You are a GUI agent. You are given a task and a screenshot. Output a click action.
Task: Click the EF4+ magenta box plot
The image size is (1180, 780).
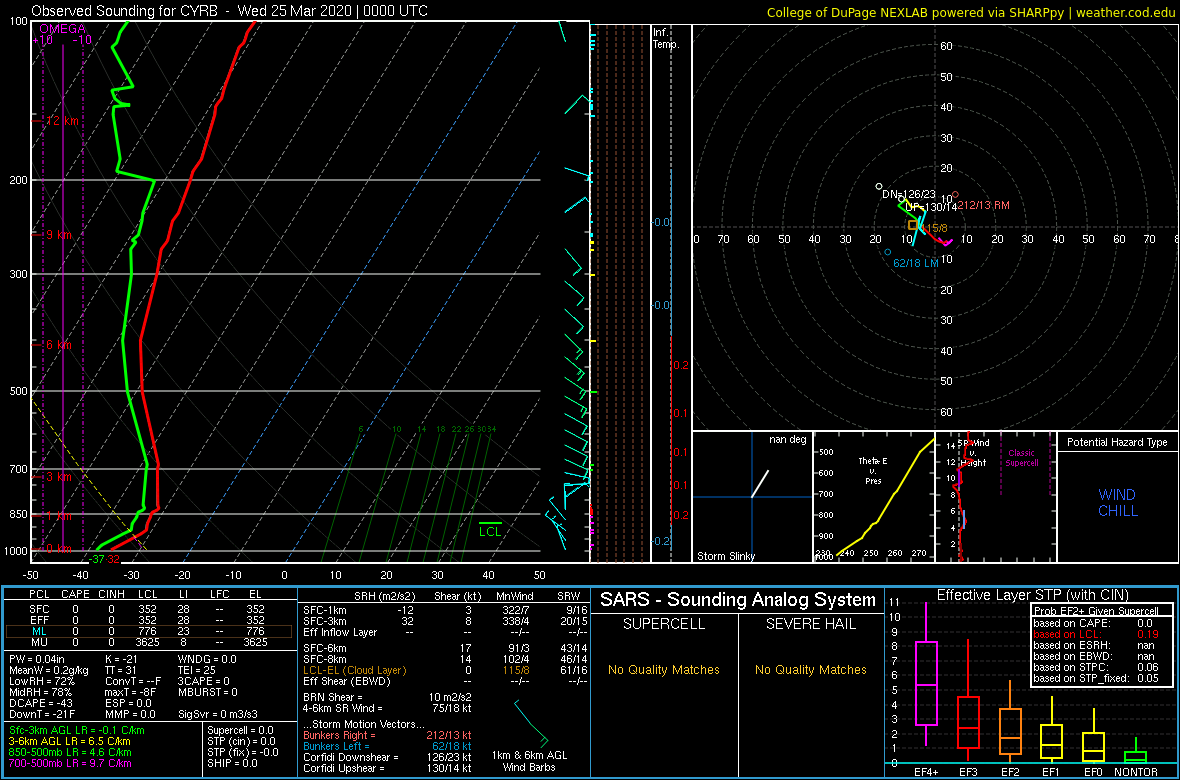pos(927,683)
